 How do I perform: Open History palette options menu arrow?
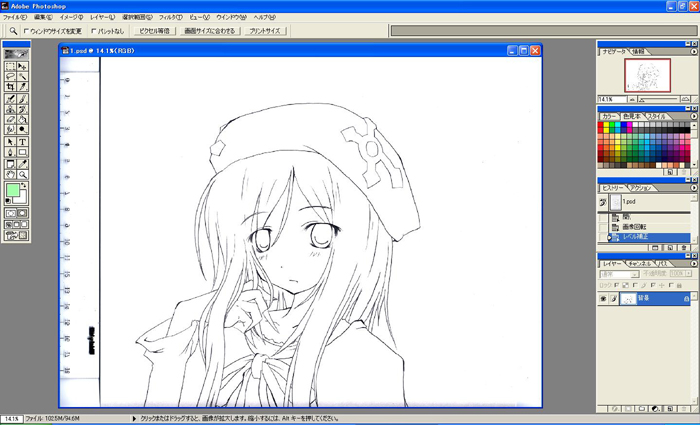(694, 188)
